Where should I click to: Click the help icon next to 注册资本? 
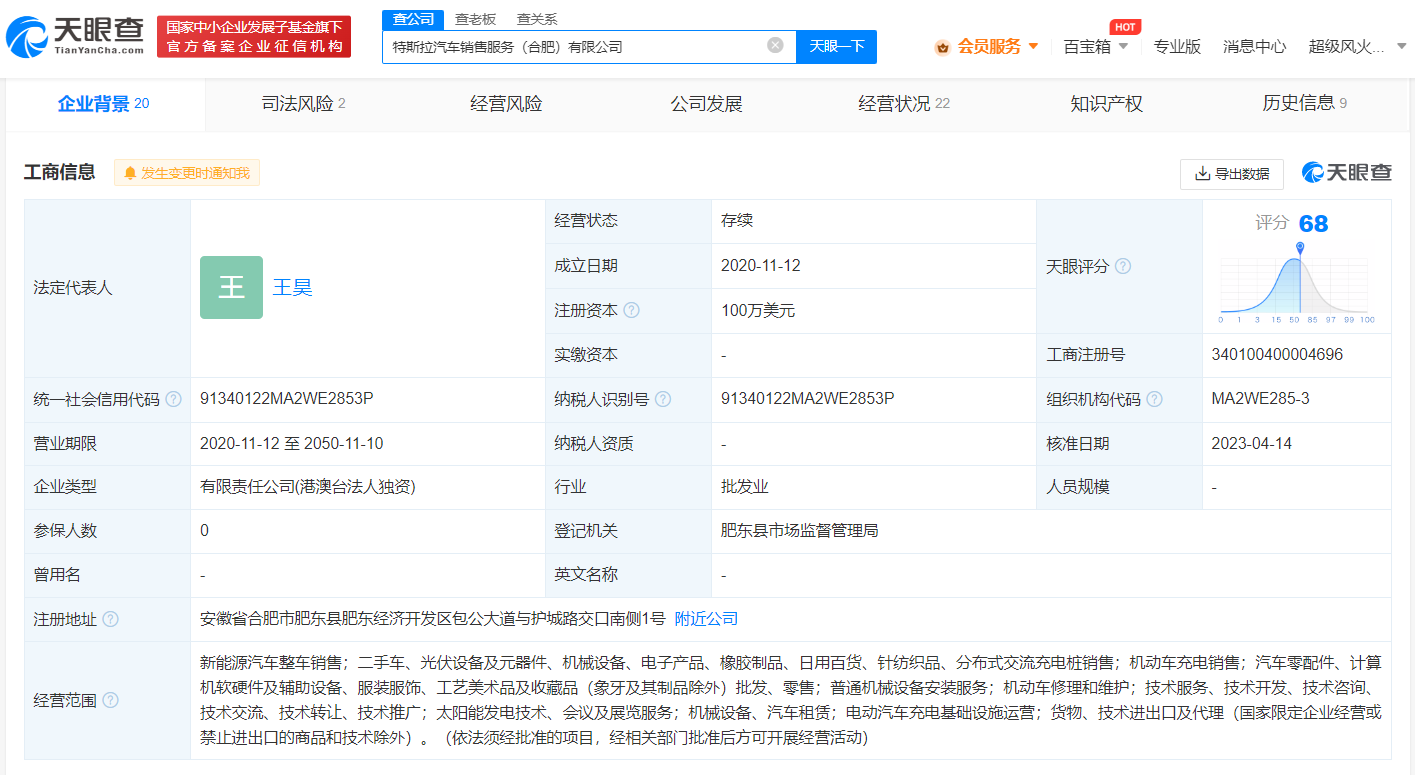tap(631, 310)
